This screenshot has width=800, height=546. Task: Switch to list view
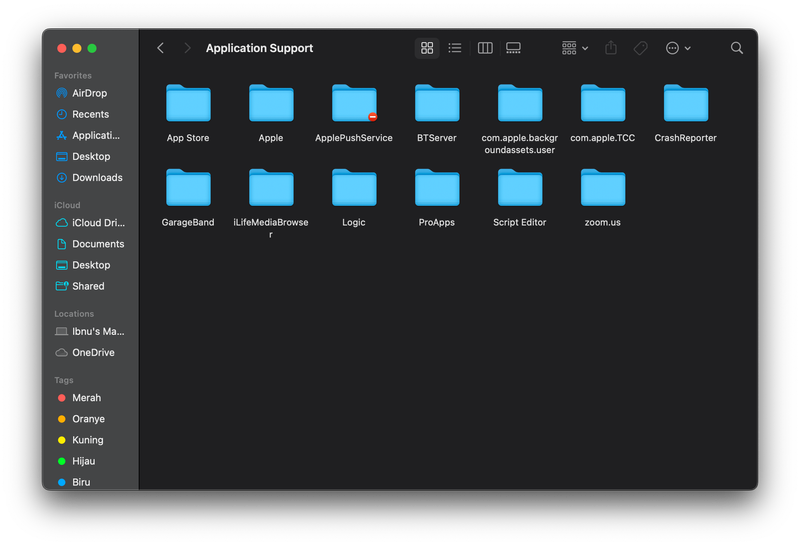[455, 48]
